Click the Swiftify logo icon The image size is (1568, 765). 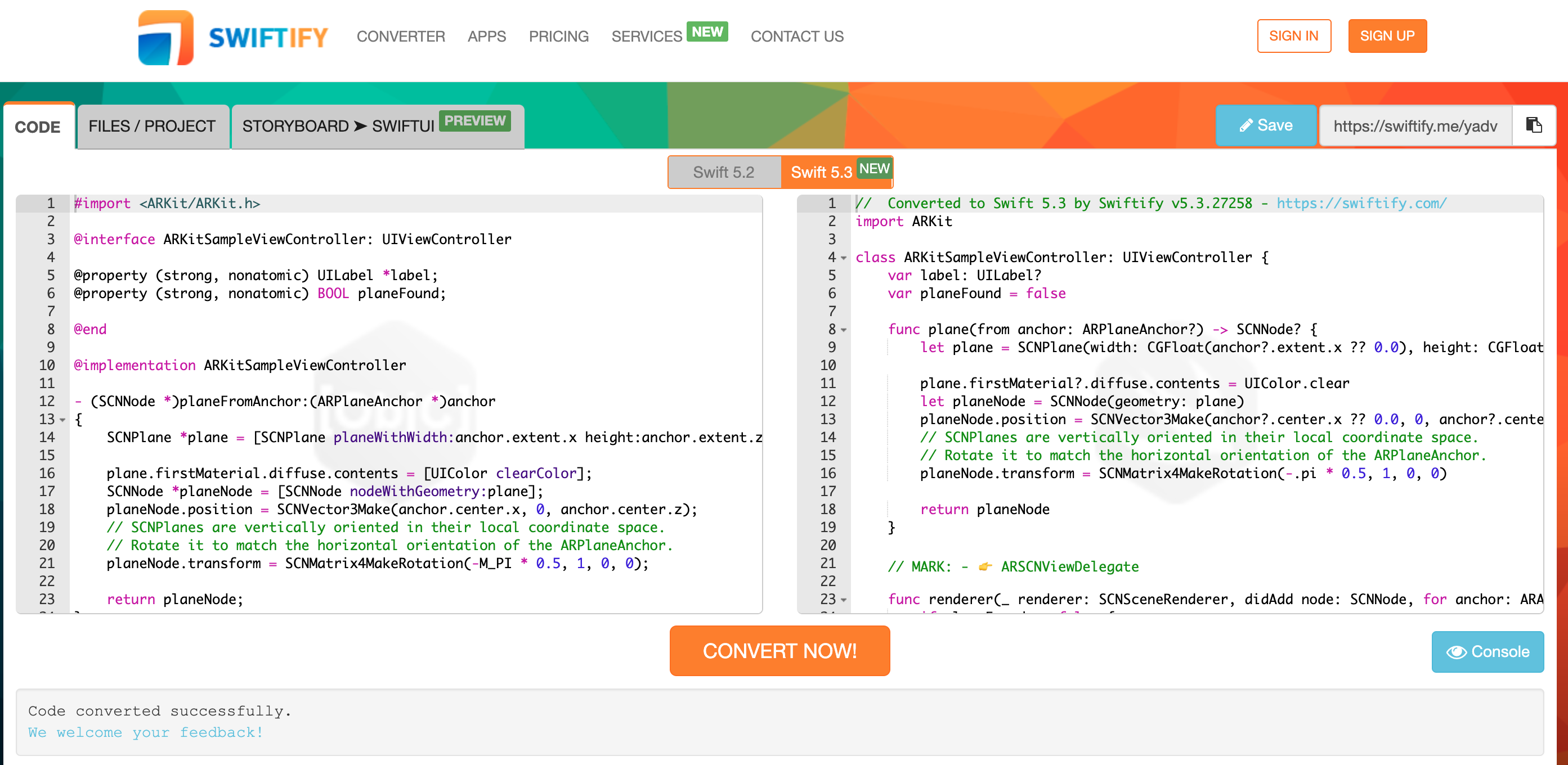click(x=165, y=37)
